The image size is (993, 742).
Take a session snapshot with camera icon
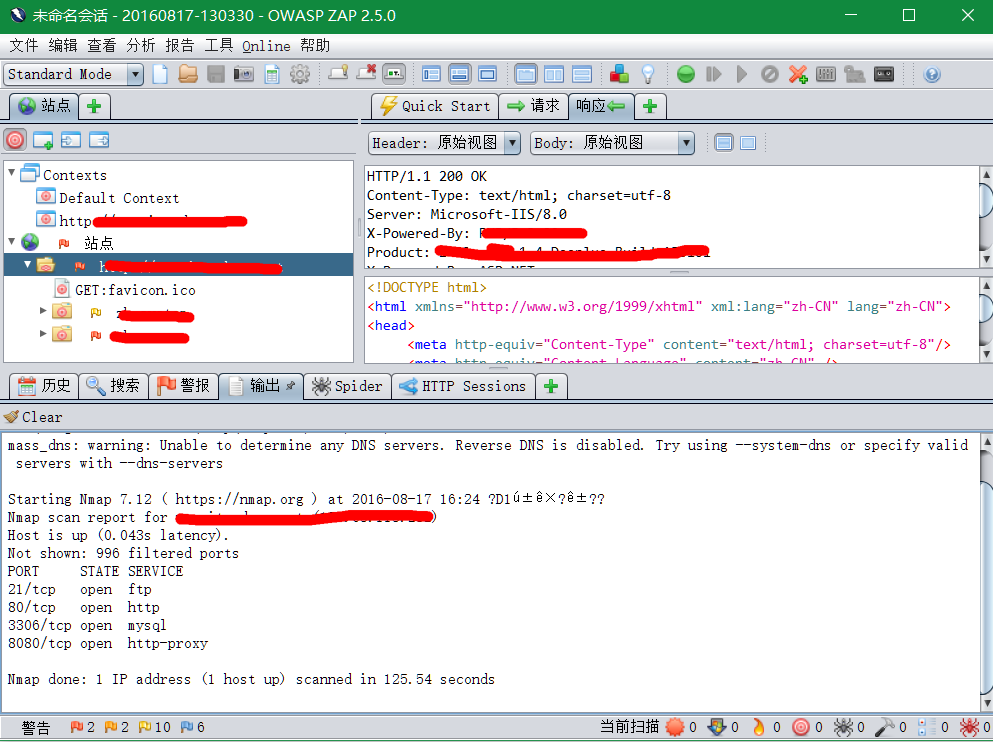[x=243, y=74]
